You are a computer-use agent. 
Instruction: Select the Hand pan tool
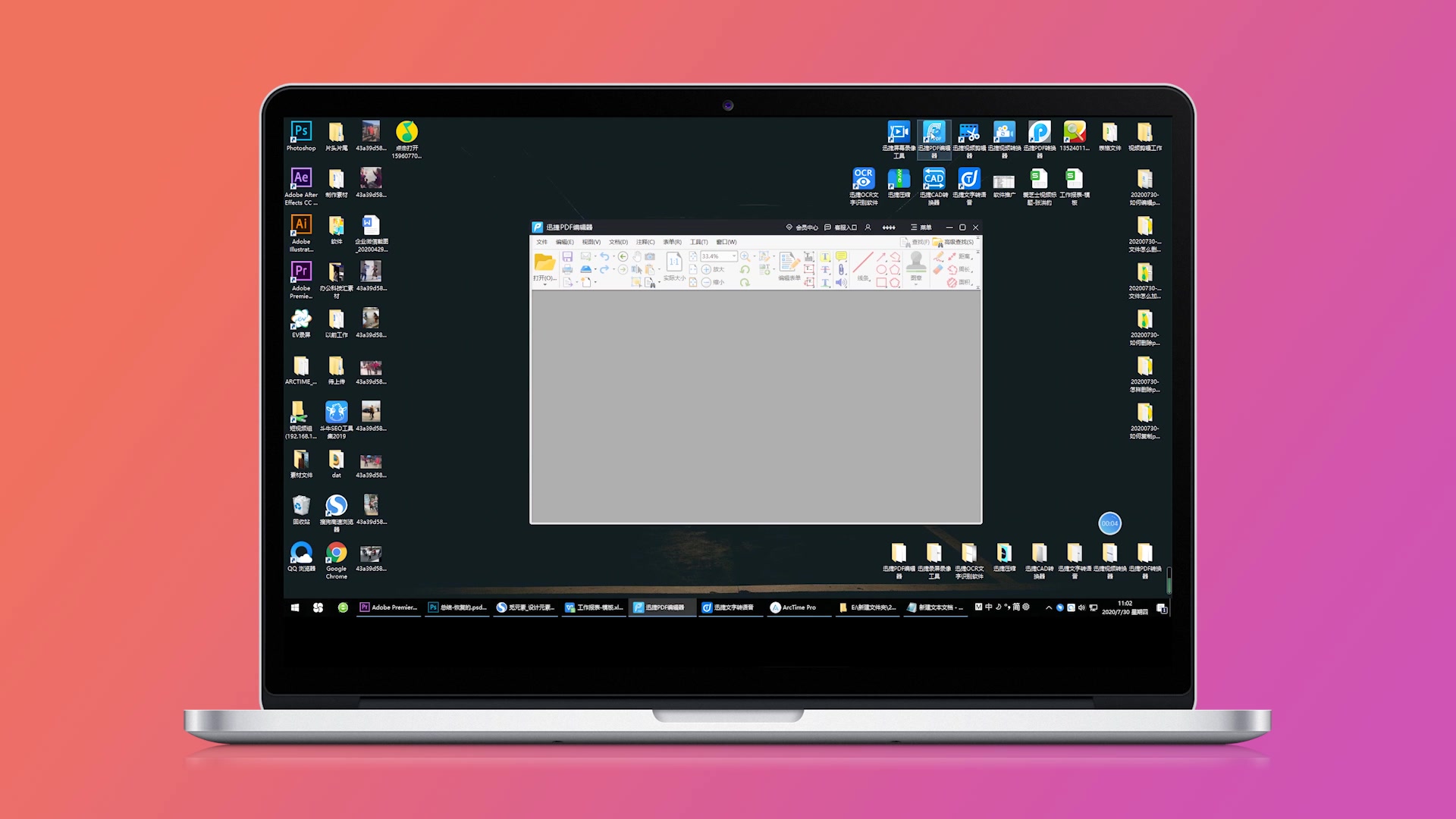(x=637, y=257)
